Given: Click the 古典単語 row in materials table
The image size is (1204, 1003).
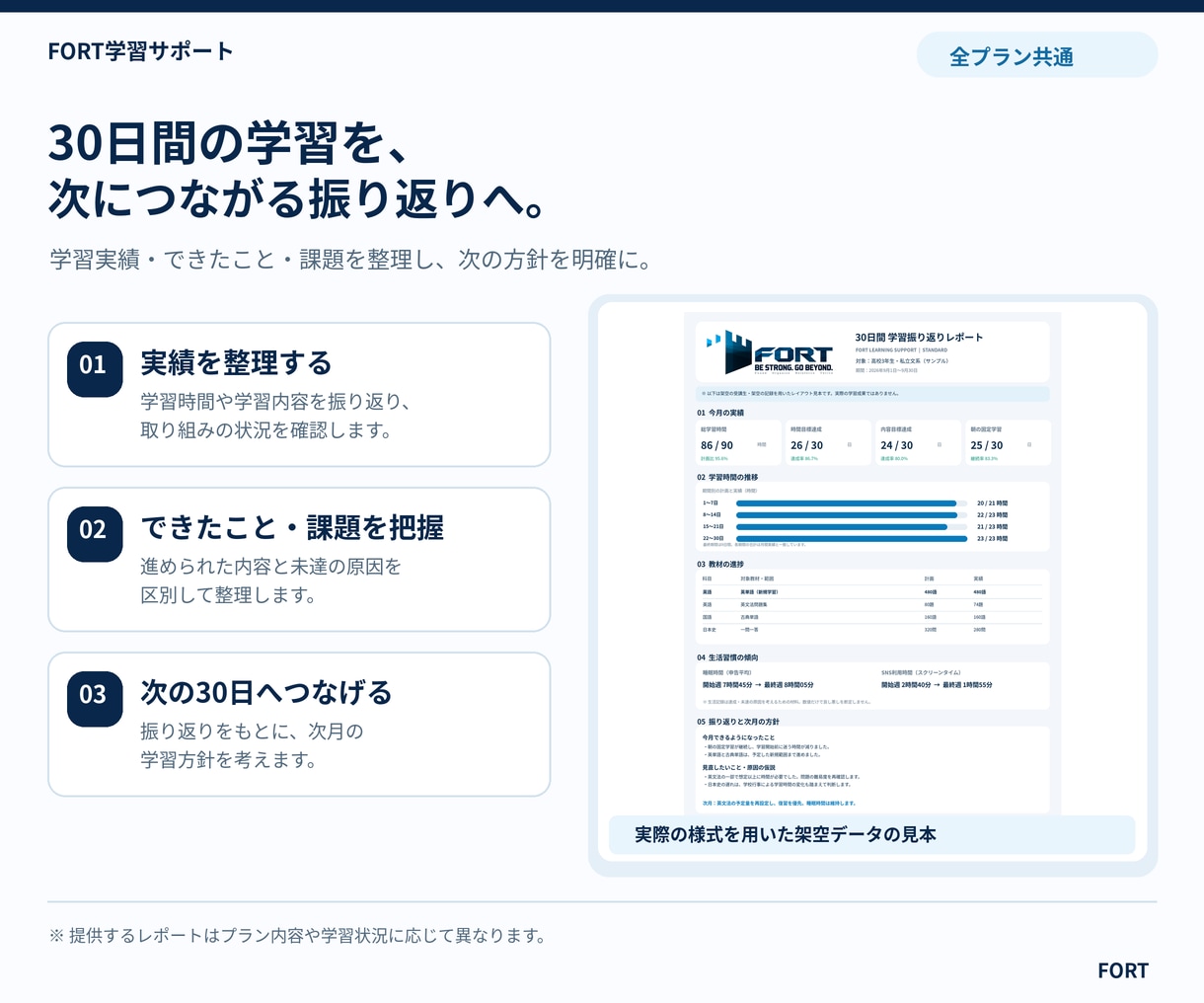Looking at the screenshot, I should 871,617.
